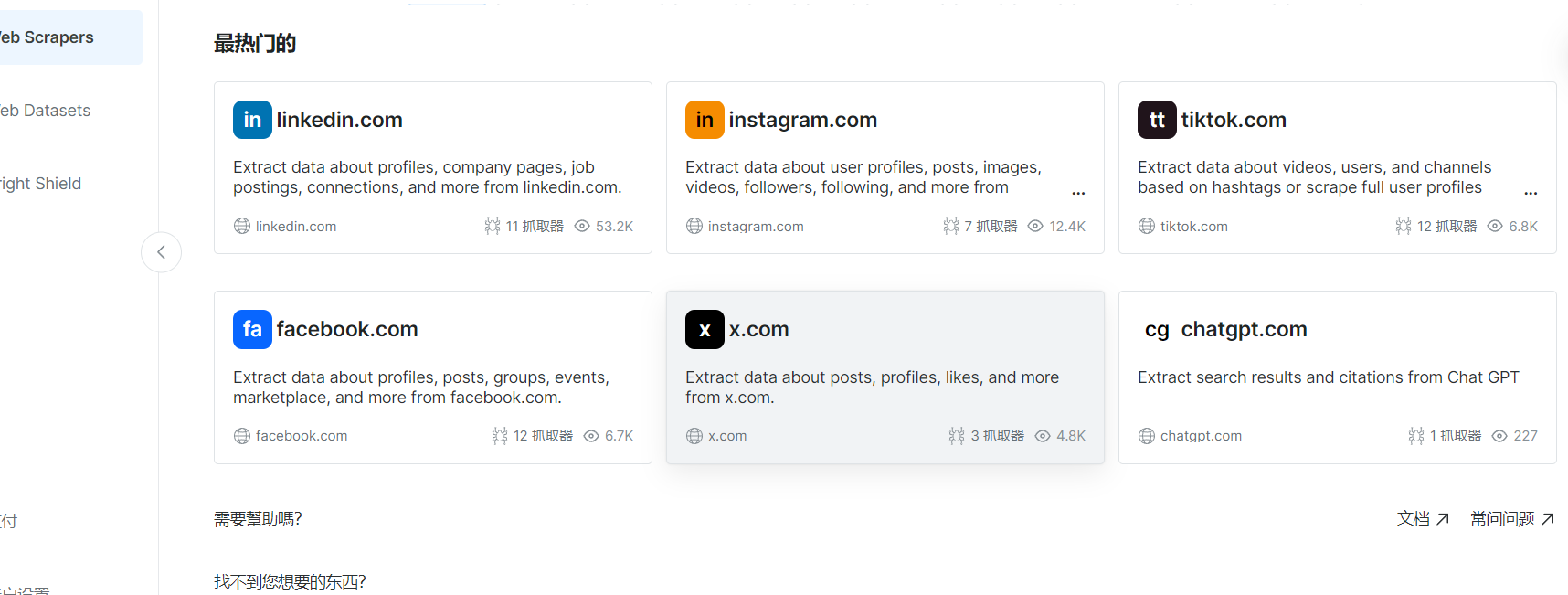
Task: Click the 找不到您想要的东西? text
Action: point(290,582)
